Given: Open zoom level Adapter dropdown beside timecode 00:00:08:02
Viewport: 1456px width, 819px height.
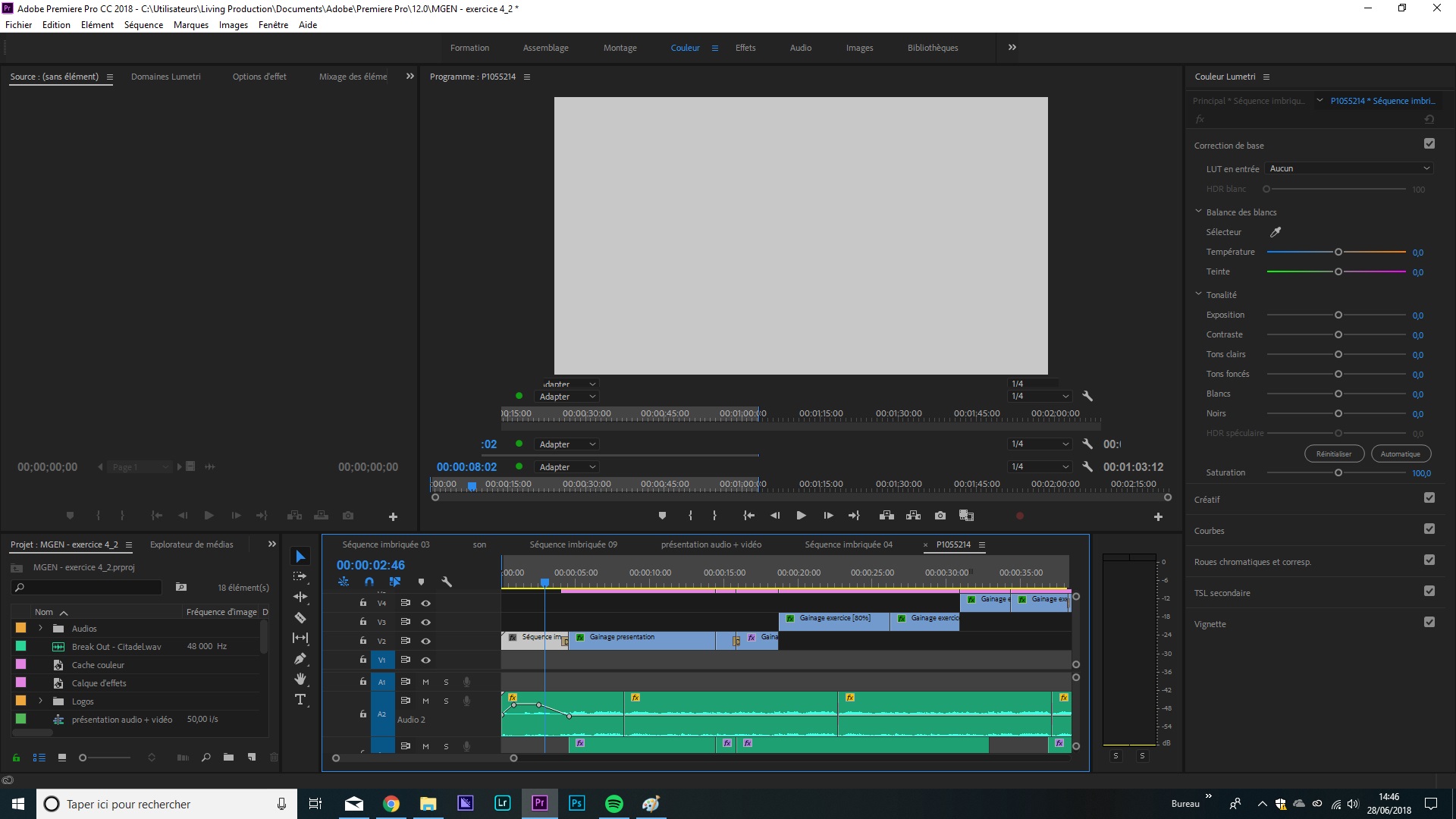Looking at the screenshot, I should [x=567, y=467].
